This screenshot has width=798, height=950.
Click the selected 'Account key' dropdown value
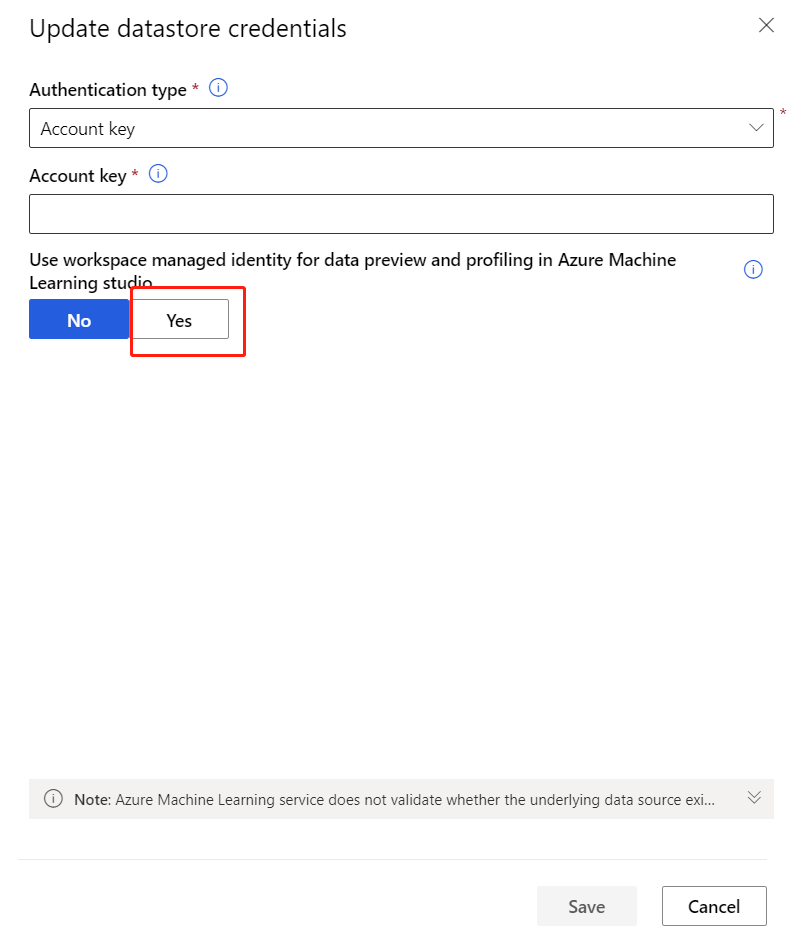[x=88, y=129]
